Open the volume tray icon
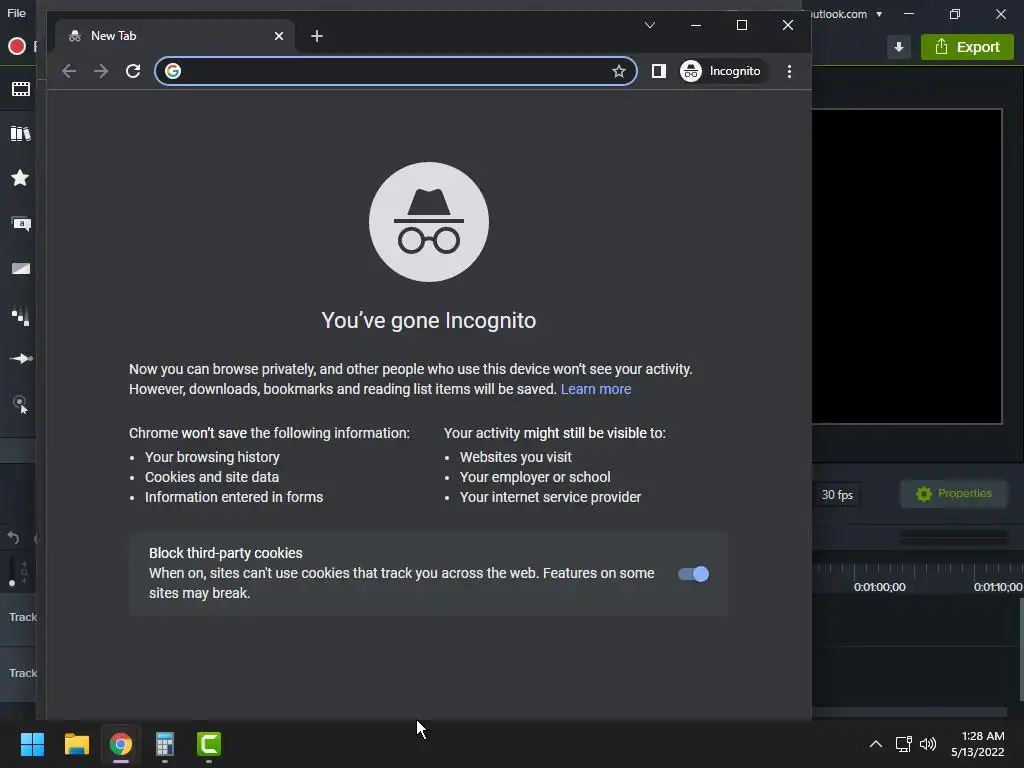Screen dimensions: 1024x768 (928, 744)
